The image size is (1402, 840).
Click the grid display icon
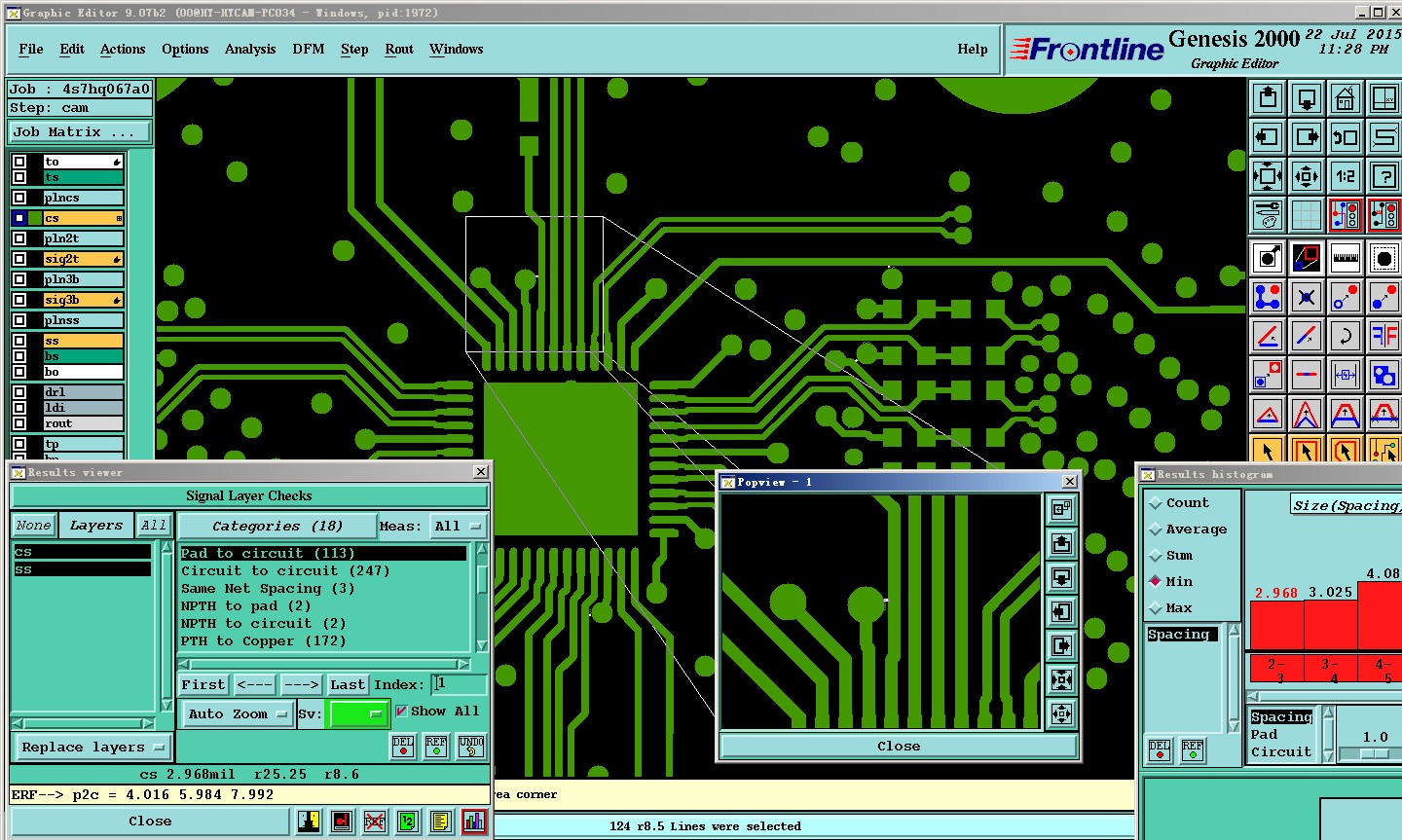(1307, 215)
